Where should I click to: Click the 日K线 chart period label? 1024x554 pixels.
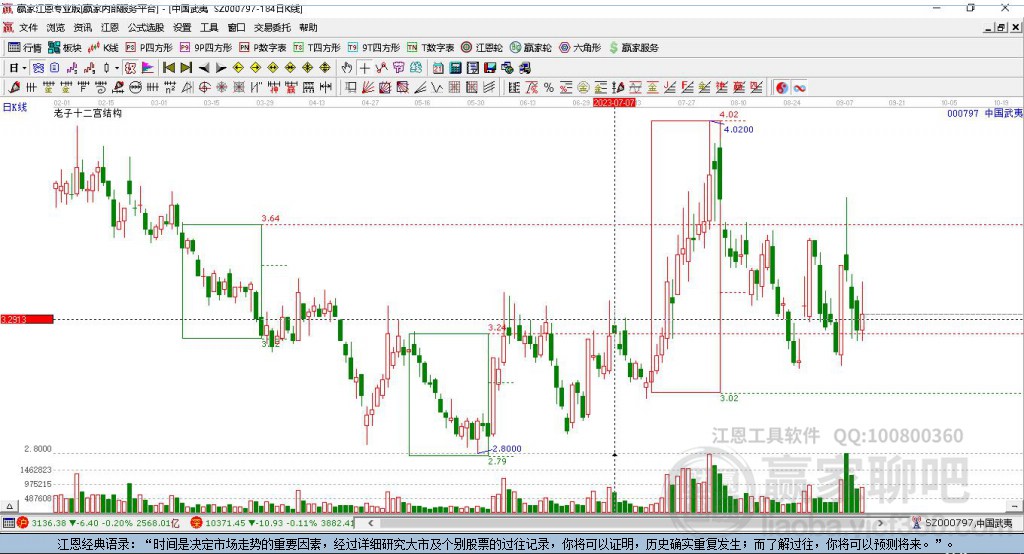point(15,107)
